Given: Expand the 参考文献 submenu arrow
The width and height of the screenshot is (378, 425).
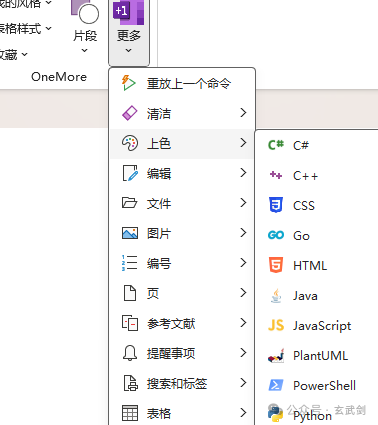Looking at the screenshot, I should coord(243,323).
